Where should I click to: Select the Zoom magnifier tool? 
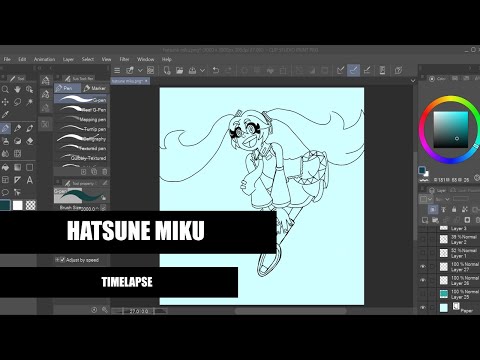pyautogui.click(x=5, y=89)
